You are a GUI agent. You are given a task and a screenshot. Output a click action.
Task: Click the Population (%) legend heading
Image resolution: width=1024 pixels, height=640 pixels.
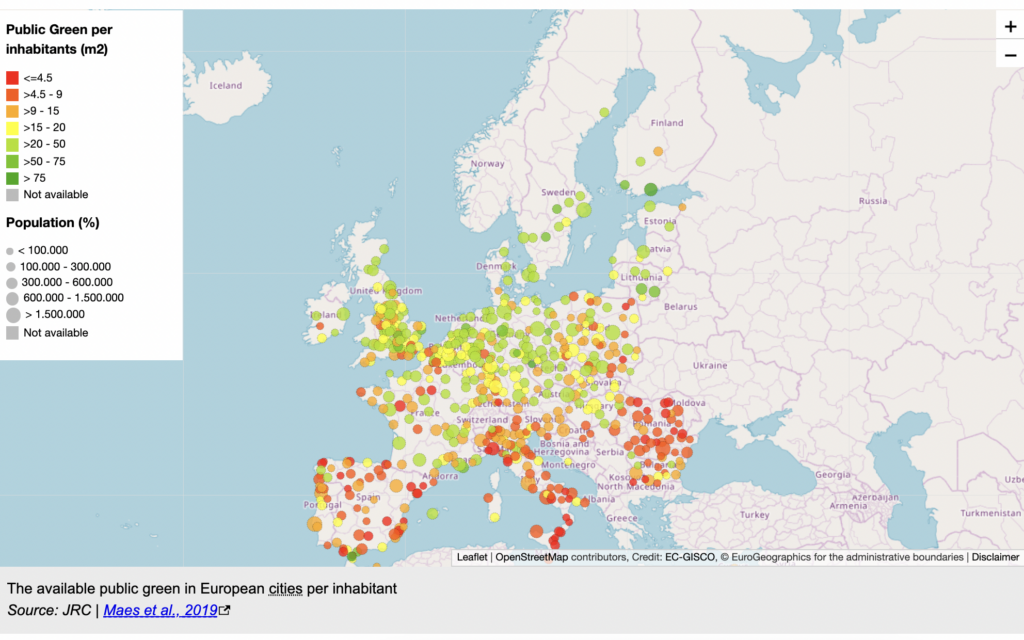(53, 223)
